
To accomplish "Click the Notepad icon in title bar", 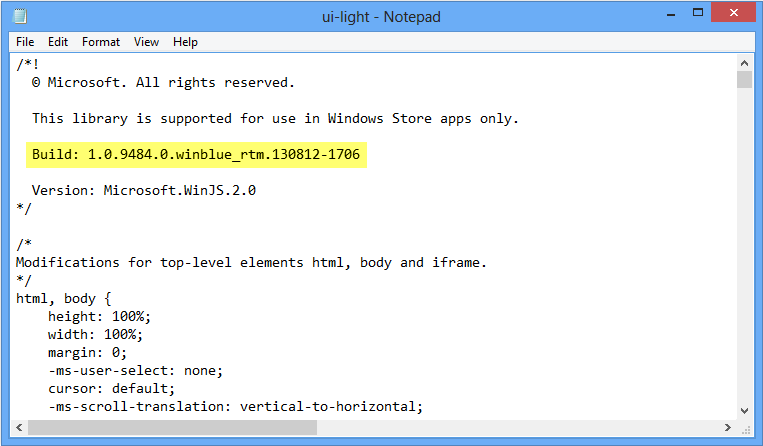I will (x=20, y=16).
